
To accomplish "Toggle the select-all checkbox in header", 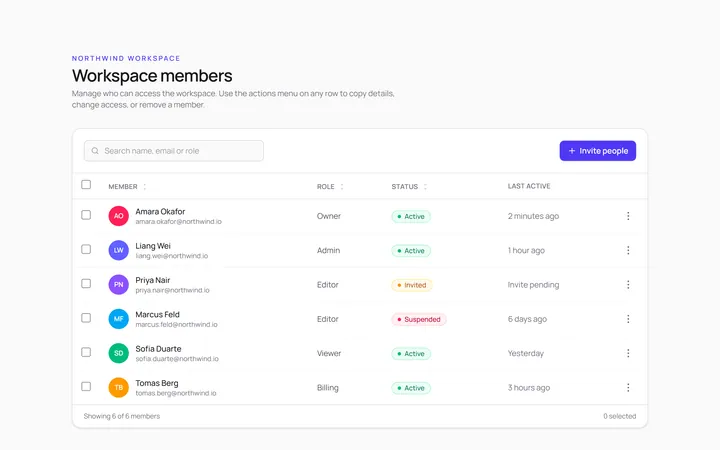I will point(86,185).
